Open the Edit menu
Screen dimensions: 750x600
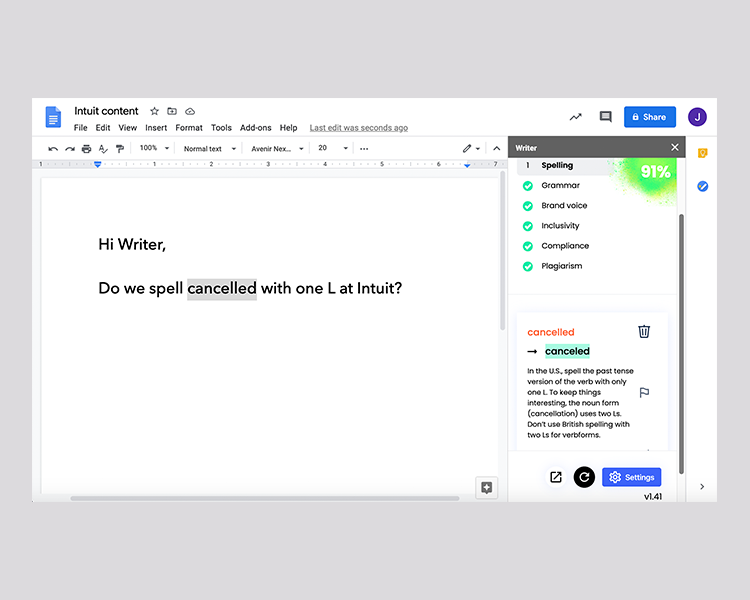[x=103, y=128]
